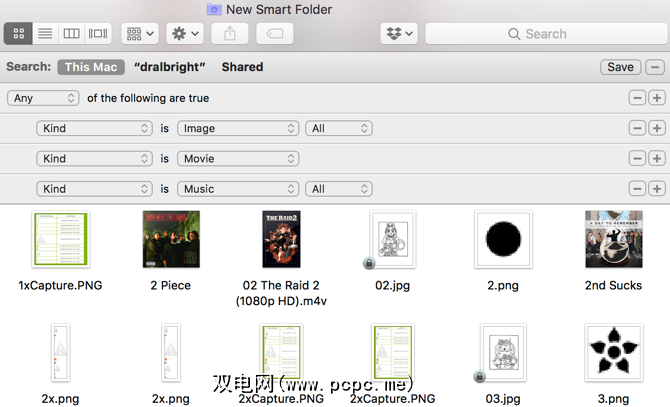The width and height of the screenshot is (670, 407).
Task: Click the minus button beside Save
Action: click(655, 67)
